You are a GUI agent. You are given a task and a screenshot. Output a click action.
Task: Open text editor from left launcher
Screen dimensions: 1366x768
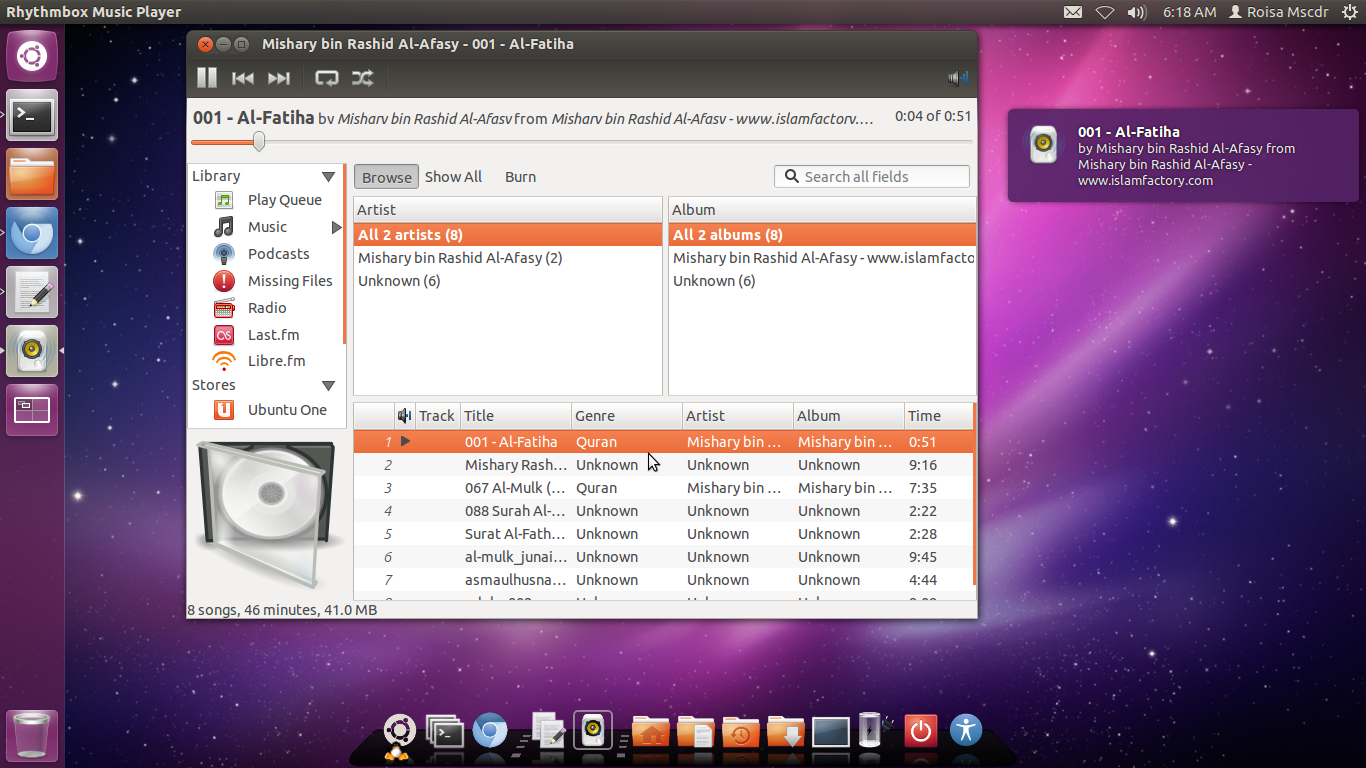(x=32, y=292)
